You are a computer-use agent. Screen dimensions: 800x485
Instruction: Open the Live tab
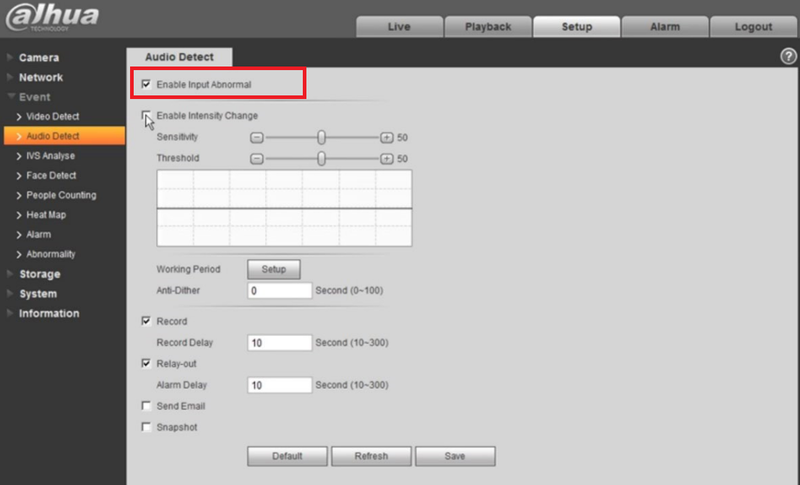[x=399, y=27]
